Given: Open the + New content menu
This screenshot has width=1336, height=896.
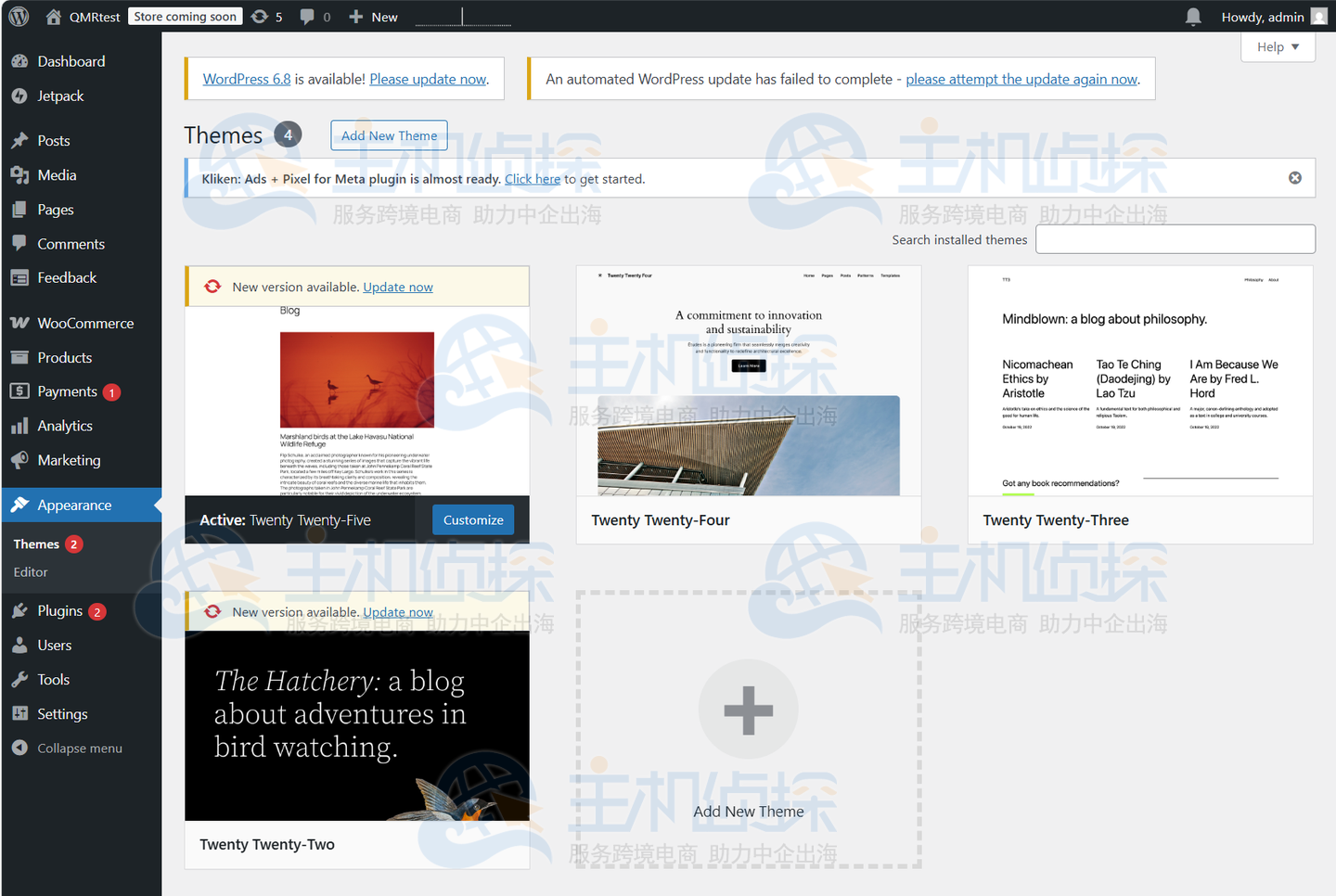Looking at the screenshot, I should 373,16.
